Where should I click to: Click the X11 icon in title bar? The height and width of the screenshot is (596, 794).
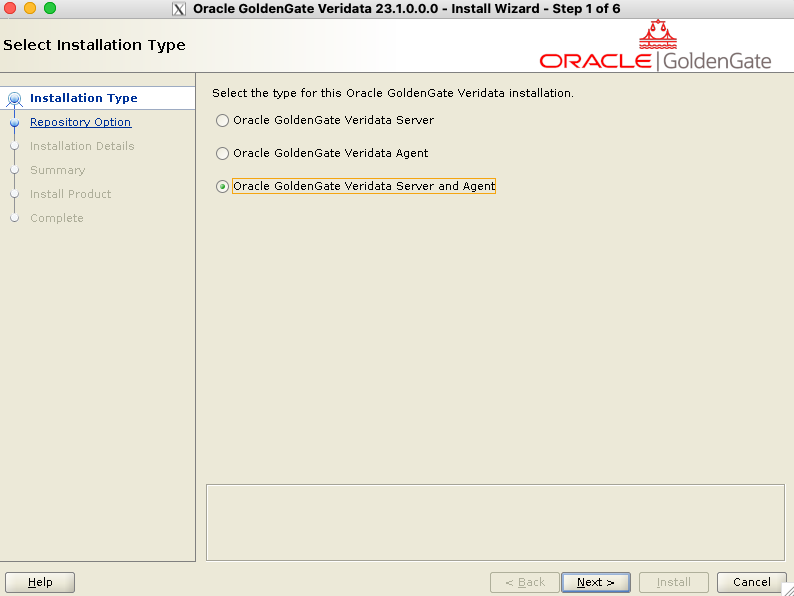(x=179, y=9)
